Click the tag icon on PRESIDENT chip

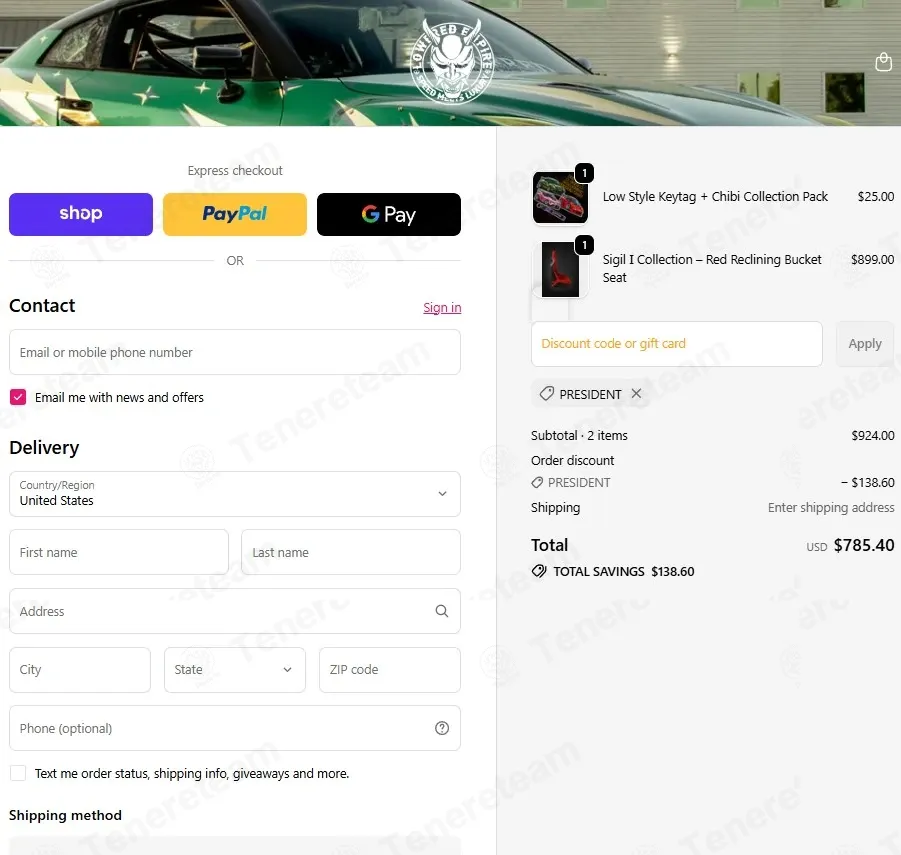546,394
